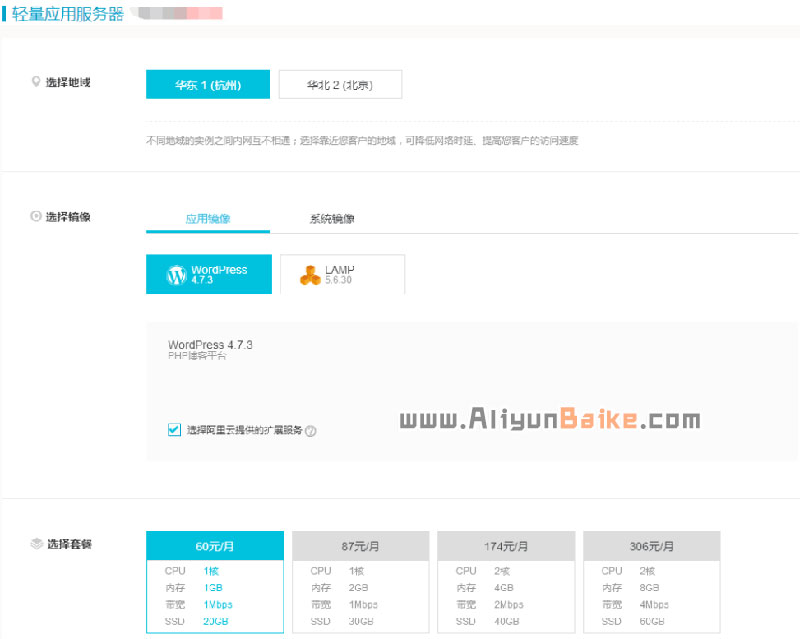Image resolution: width=800 pixels, height=639 pixels.
Task: Click the WordPress 4.7.3 description heading
Action: pyautogui.click(x=210, y=345)
